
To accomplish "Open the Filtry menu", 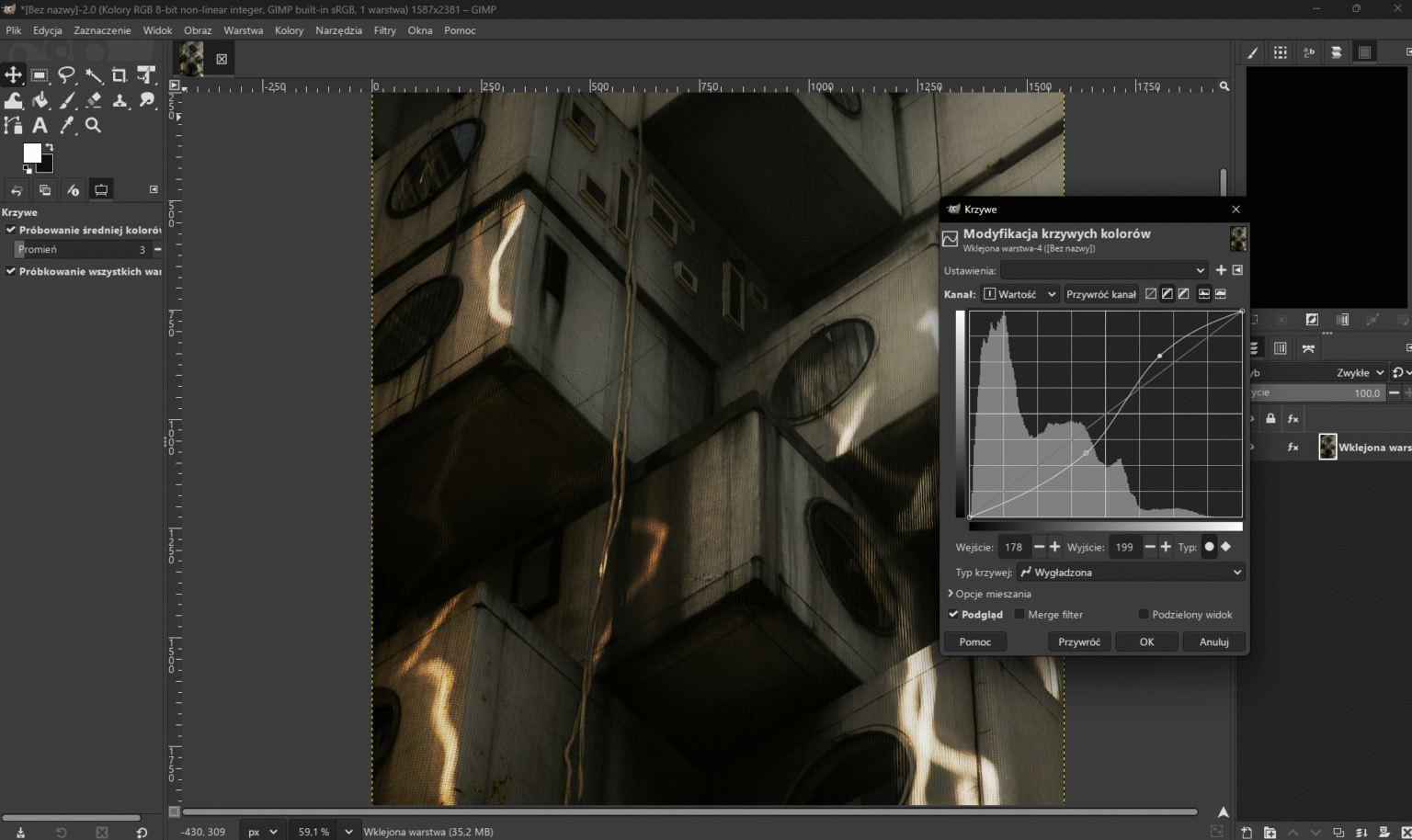I will 384,30.
